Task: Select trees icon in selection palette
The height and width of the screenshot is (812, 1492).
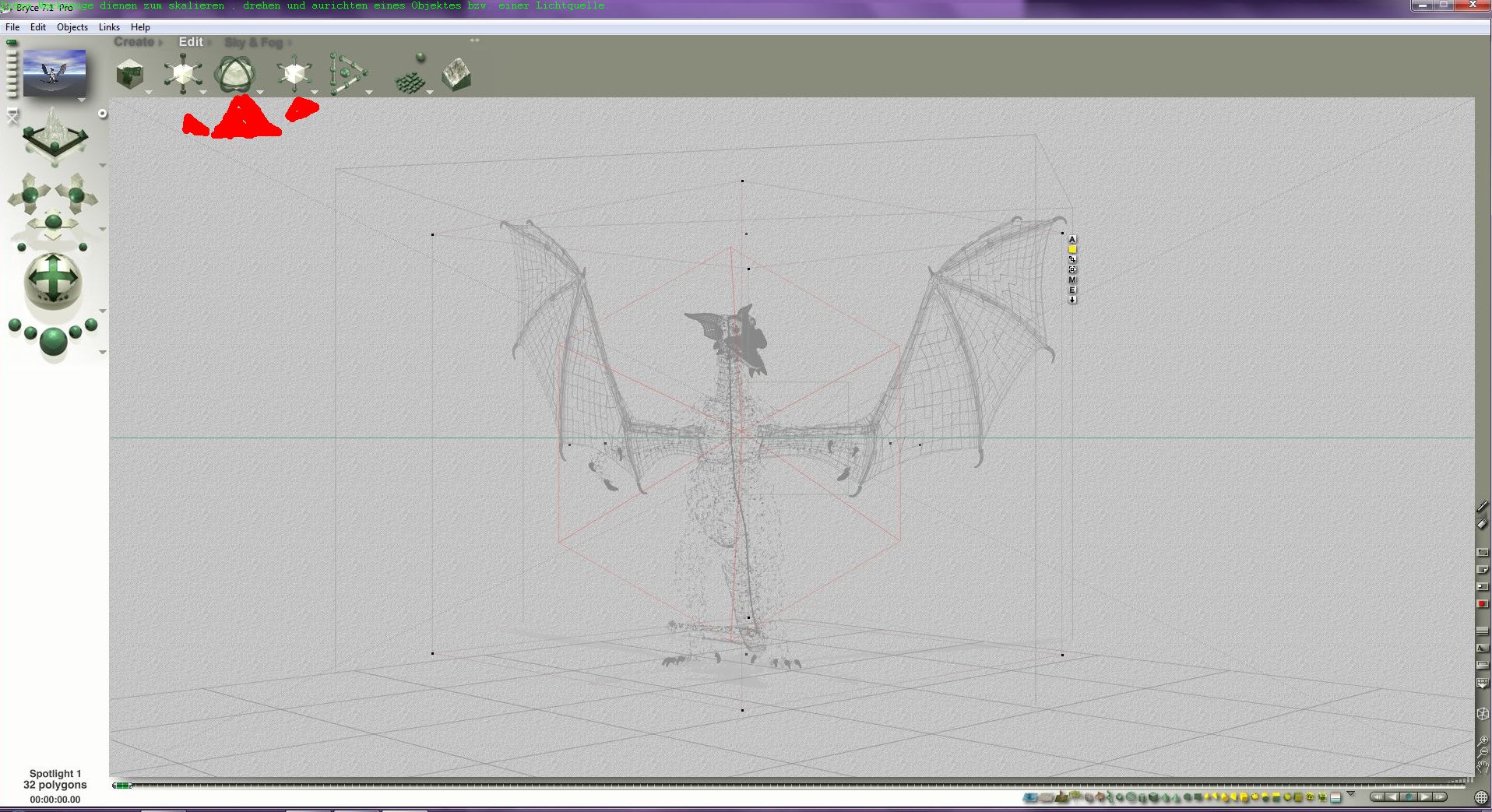Action: coord(1075,796)
